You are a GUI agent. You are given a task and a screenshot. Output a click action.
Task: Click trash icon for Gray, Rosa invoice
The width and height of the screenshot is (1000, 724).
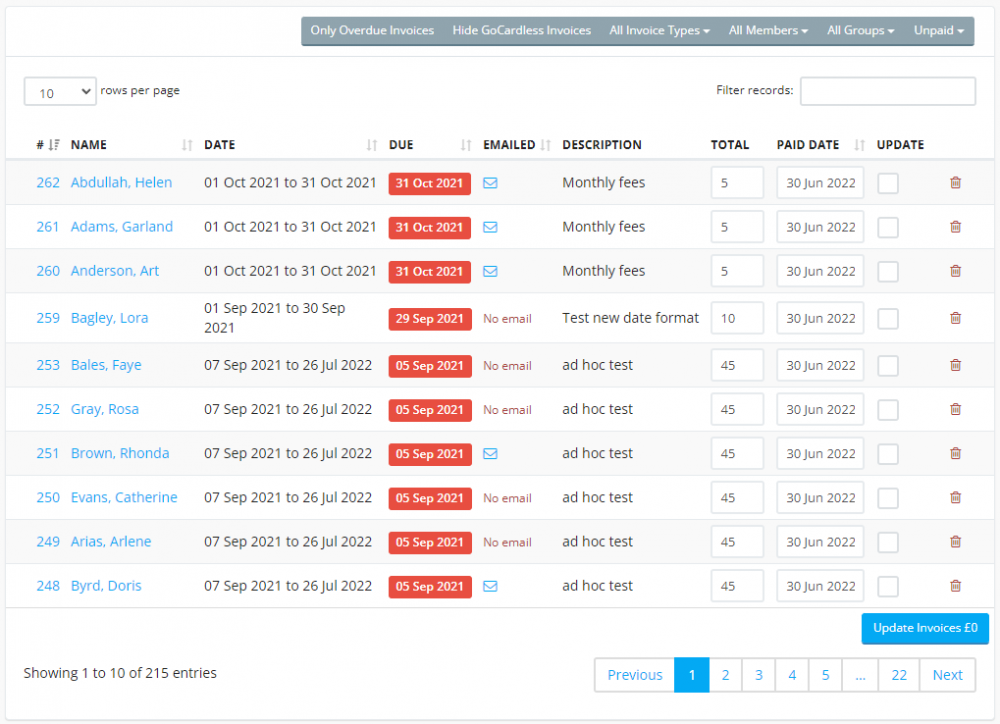coord(955,409)
